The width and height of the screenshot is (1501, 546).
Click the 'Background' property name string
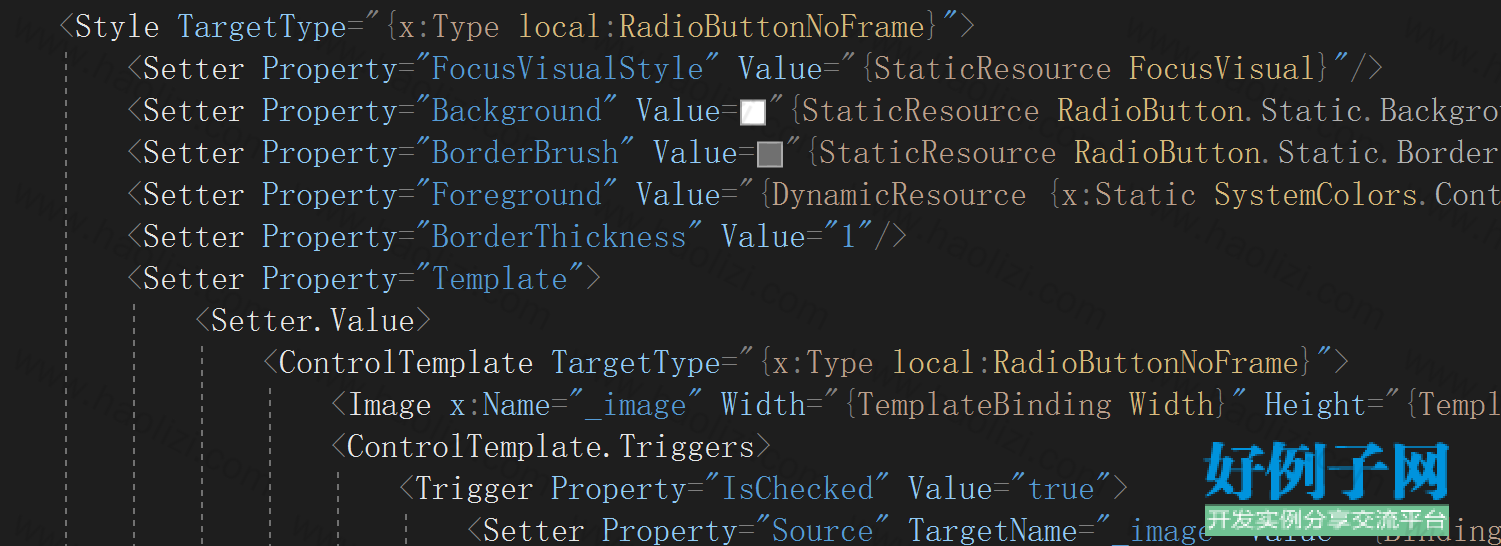click(x=517, y=111)
